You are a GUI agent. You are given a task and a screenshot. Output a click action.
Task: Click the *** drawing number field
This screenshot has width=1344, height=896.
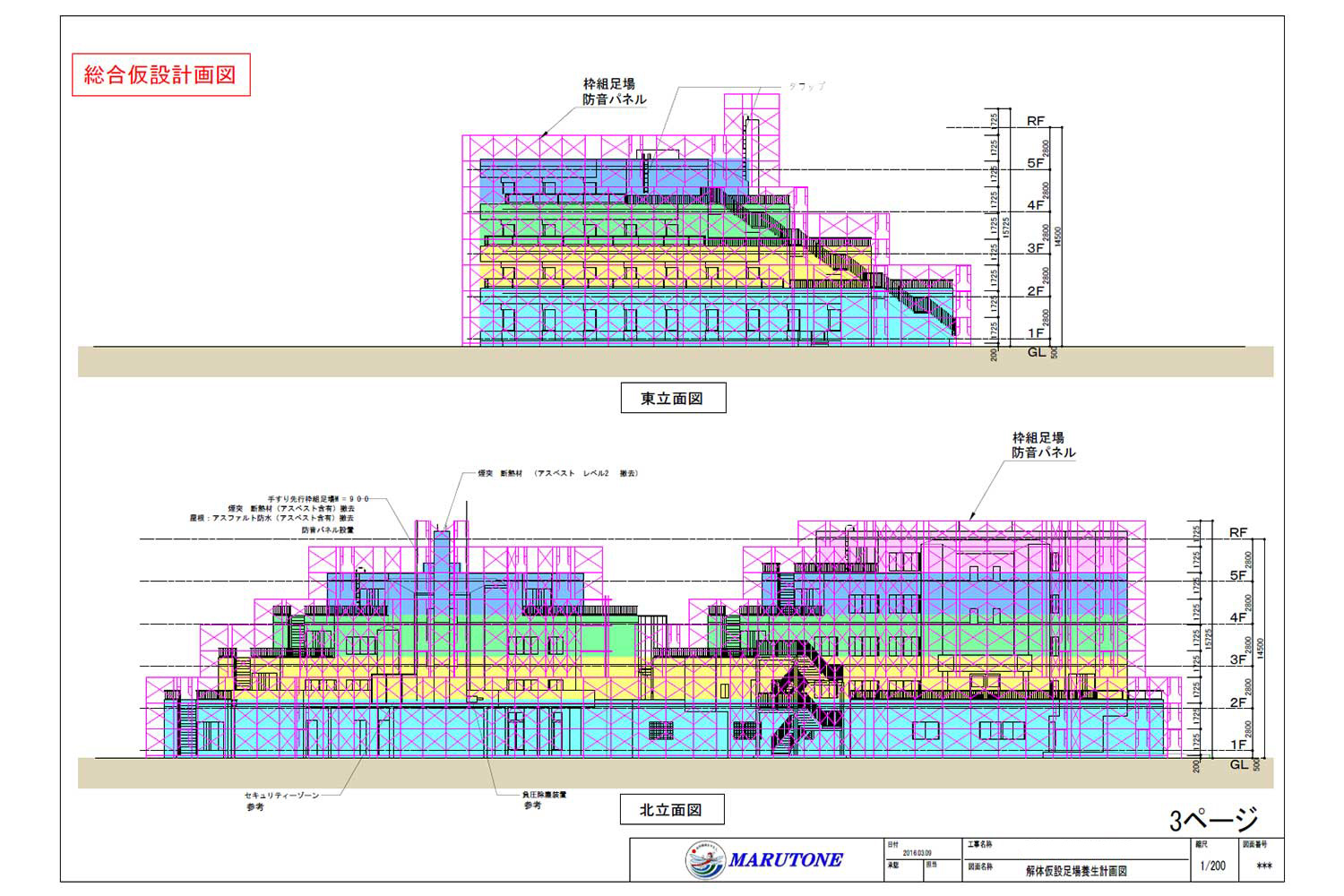click(x=1264, y=866)
